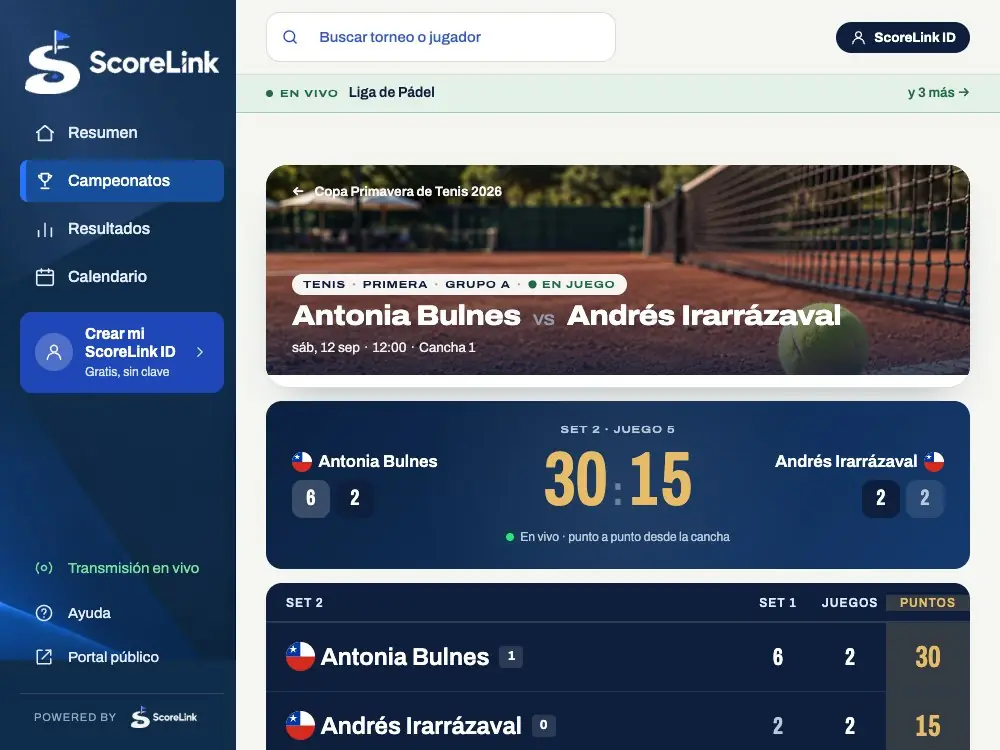
Task: Click the person icon in ScoreLink ID button
Action: coord(858,38)
